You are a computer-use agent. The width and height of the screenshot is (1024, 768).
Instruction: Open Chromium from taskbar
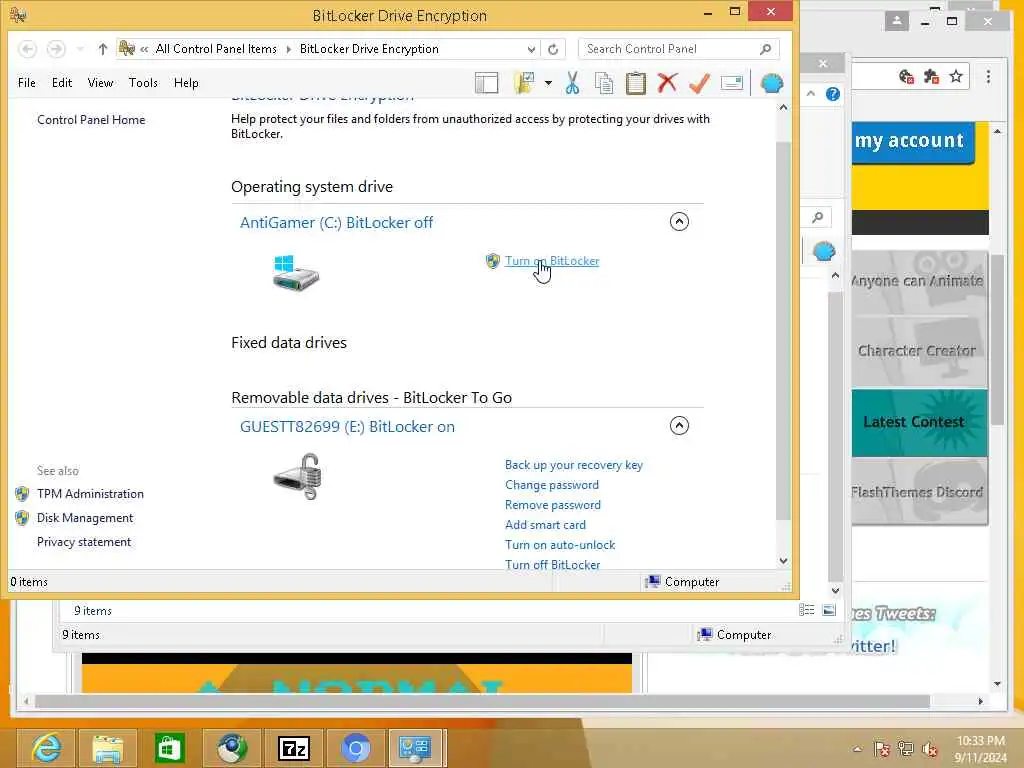355,748
